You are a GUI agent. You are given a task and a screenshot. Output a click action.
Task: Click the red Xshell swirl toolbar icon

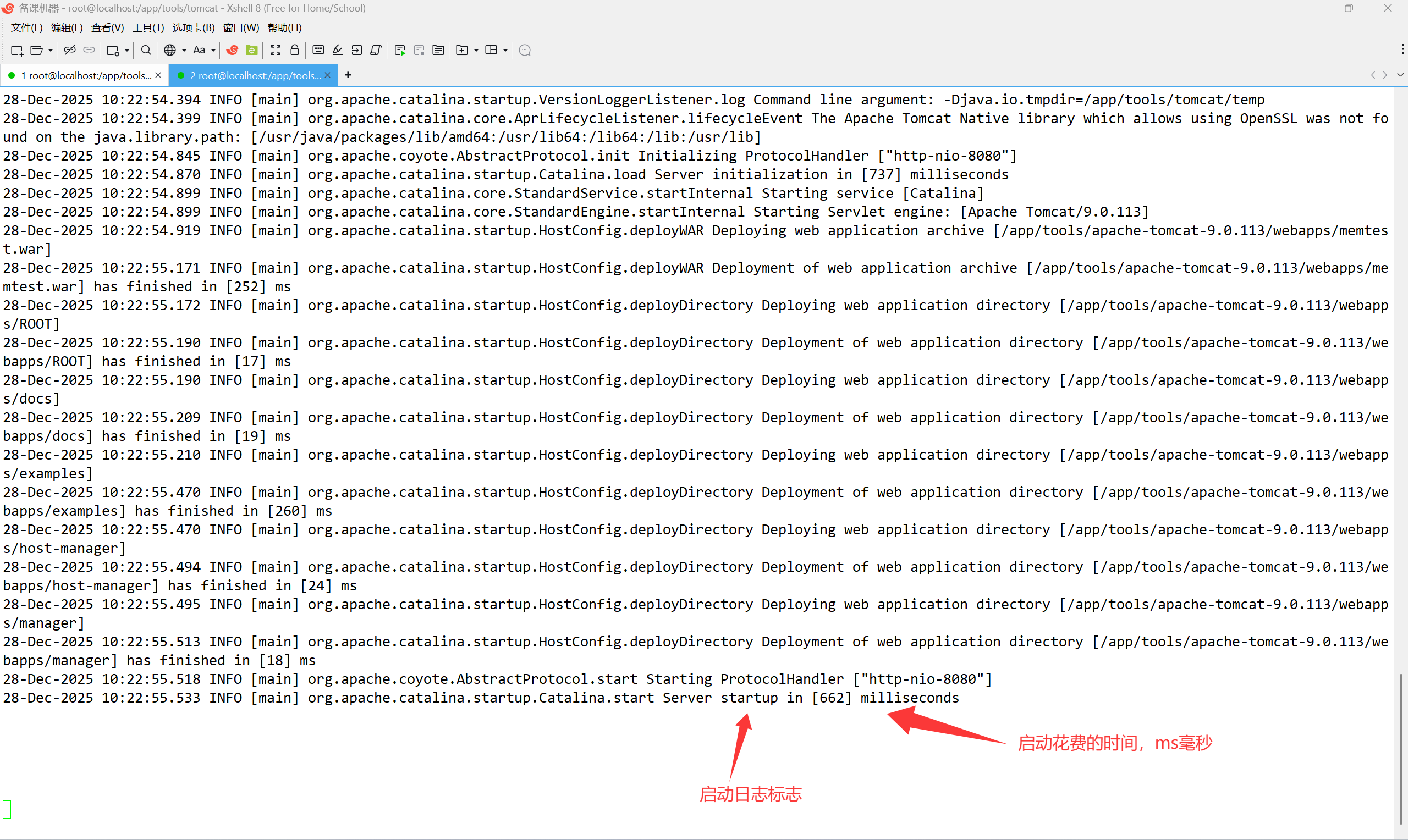232,51
